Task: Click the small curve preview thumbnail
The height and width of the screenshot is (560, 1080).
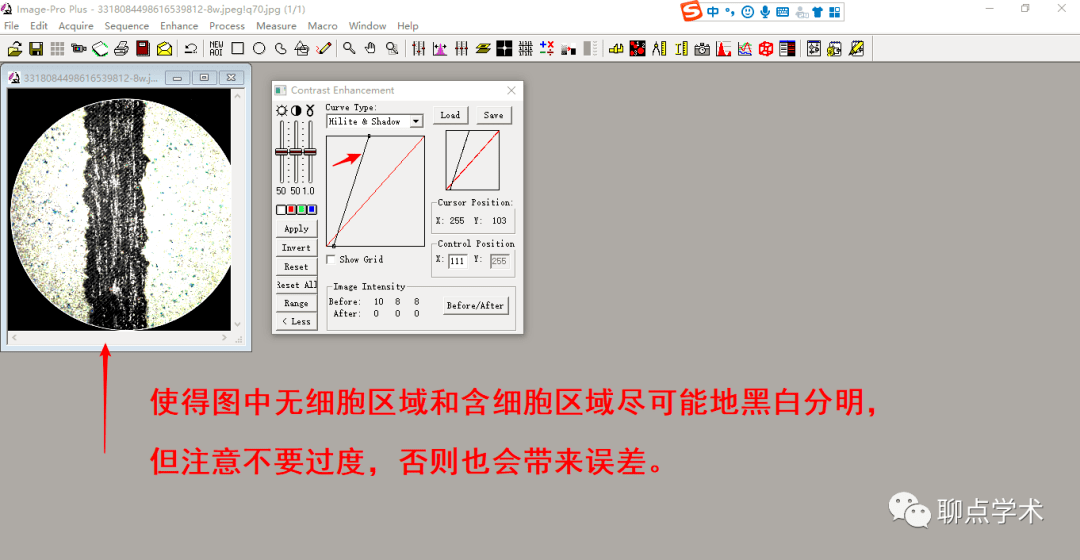Action: 472,160
